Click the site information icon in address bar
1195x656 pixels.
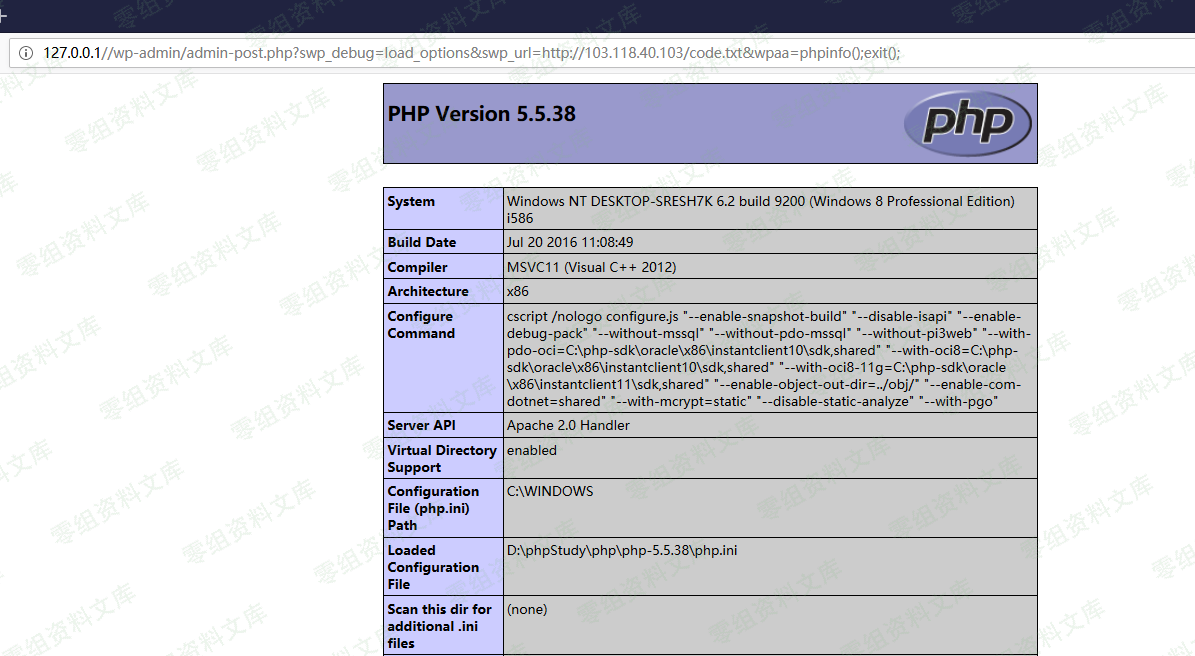pyautogui.click(x=25, y=53)
